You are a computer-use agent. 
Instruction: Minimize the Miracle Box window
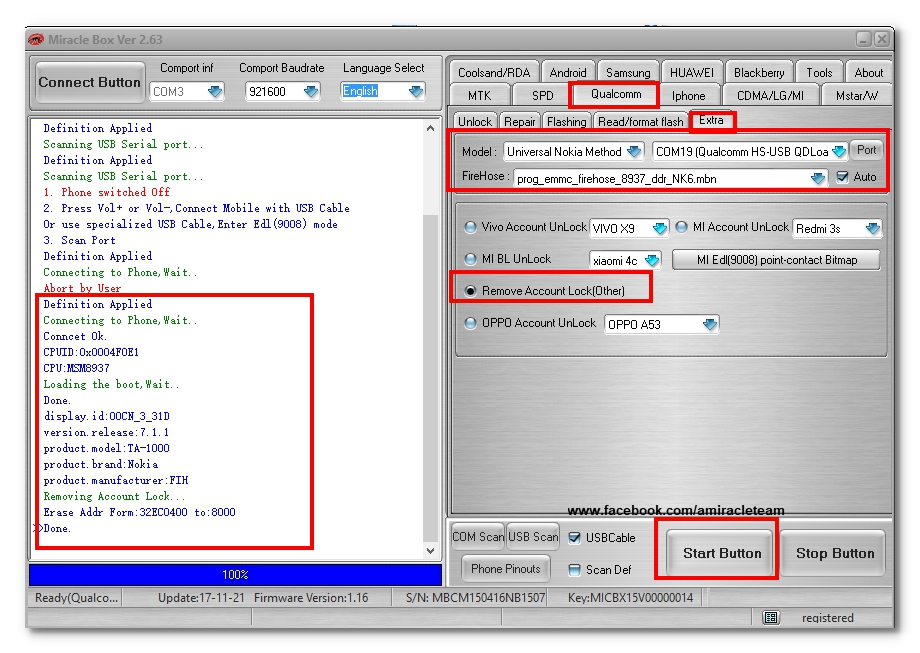pos(863,39)
